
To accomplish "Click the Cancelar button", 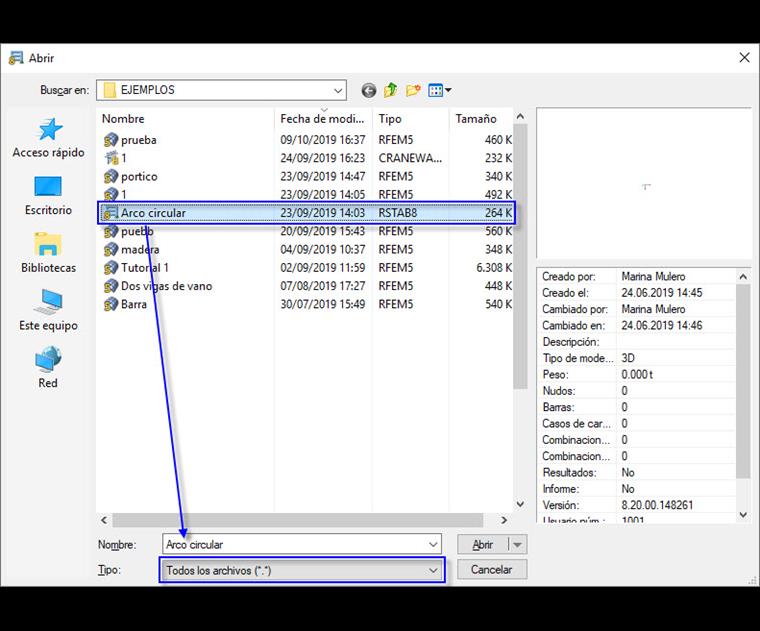I will point(491,570).
